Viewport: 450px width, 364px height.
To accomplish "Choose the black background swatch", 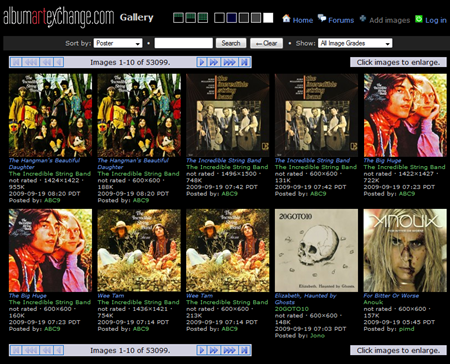I will [219, 18].
